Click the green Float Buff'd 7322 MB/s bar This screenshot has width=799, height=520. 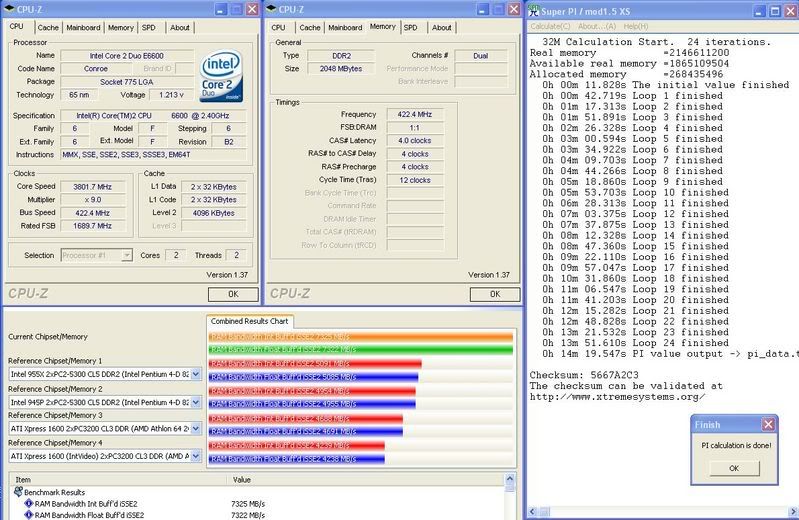361,349
